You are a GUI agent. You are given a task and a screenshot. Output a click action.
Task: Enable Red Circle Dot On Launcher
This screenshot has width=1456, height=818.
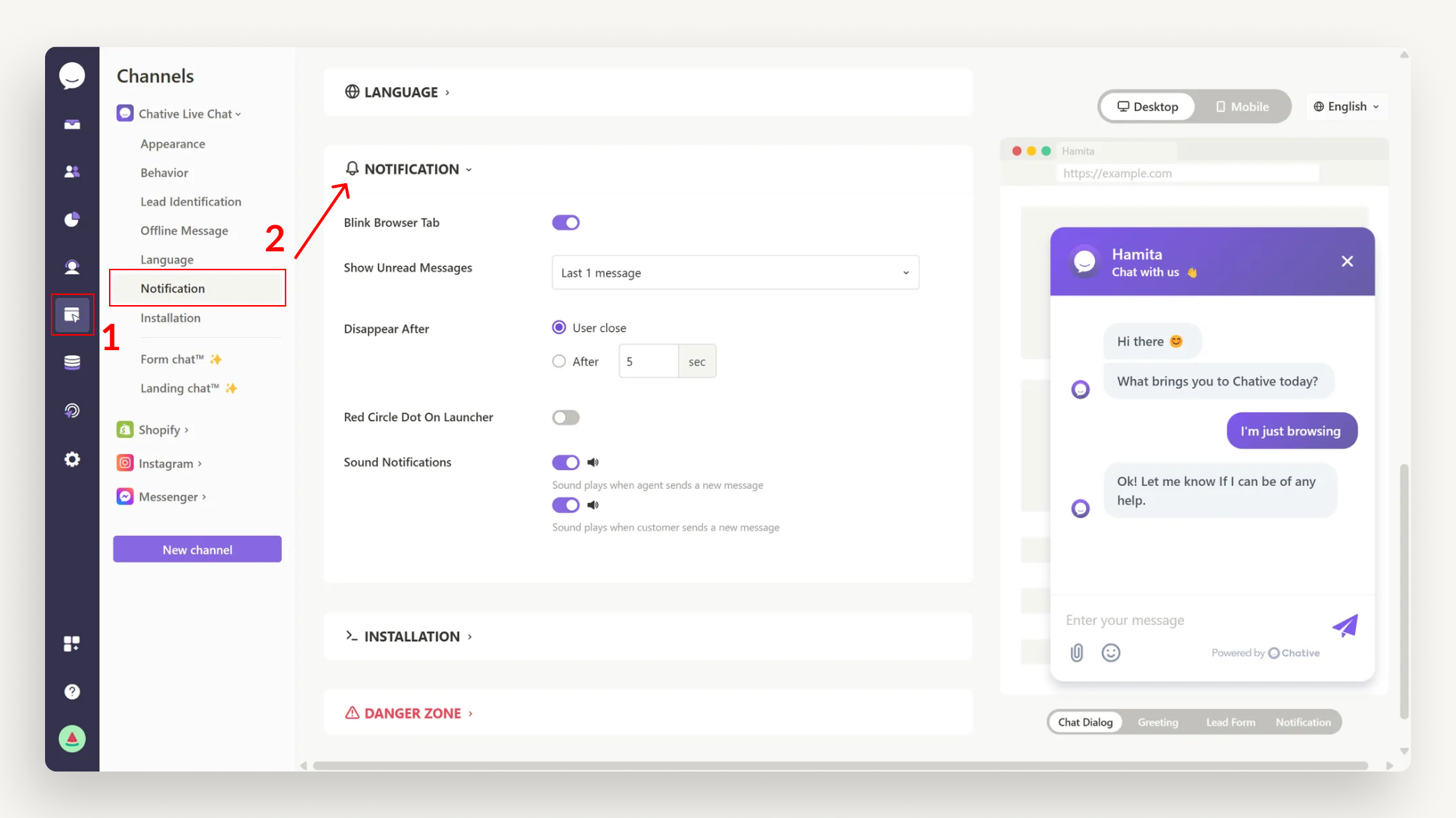pyautogui.click(x=565, y=417)
